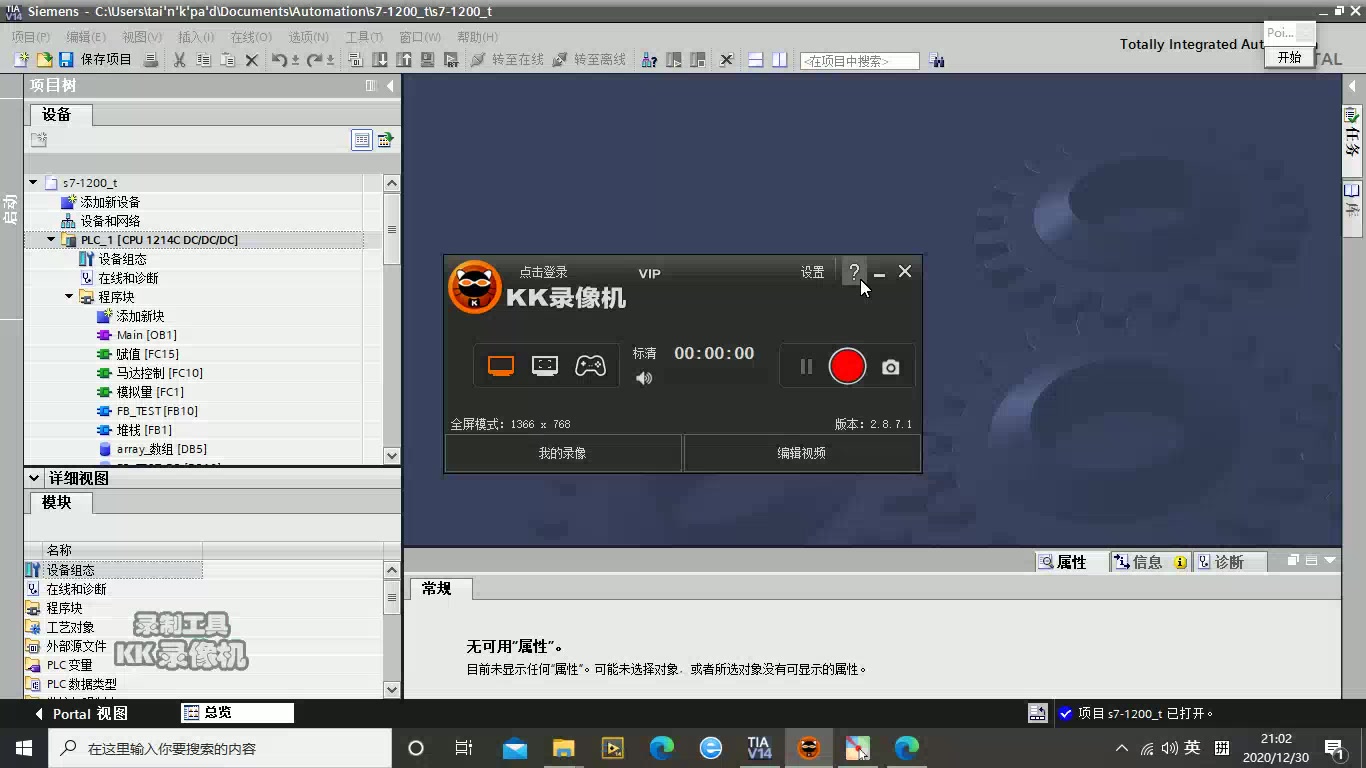Click the 总览 overview taskbar button
1366x768 pixels.
237,713
